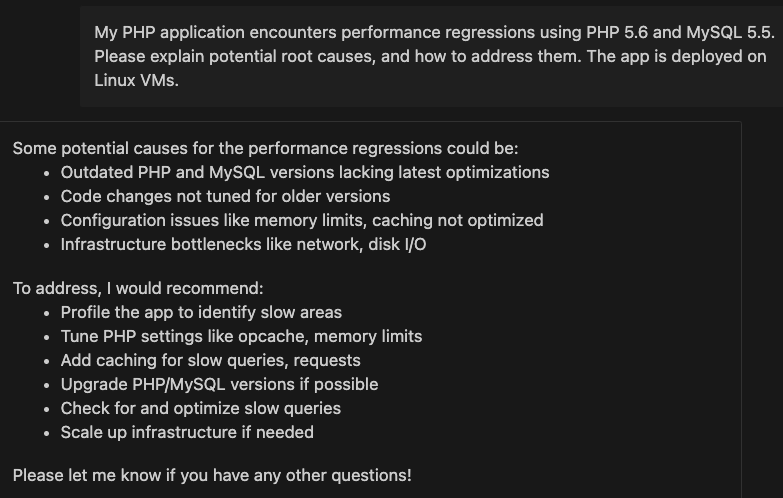Image resolution: width=783 pixels, height=498 pixels.
Task: Click 'Check for and optimize slow queries'
Action: (x=201, y=408)
